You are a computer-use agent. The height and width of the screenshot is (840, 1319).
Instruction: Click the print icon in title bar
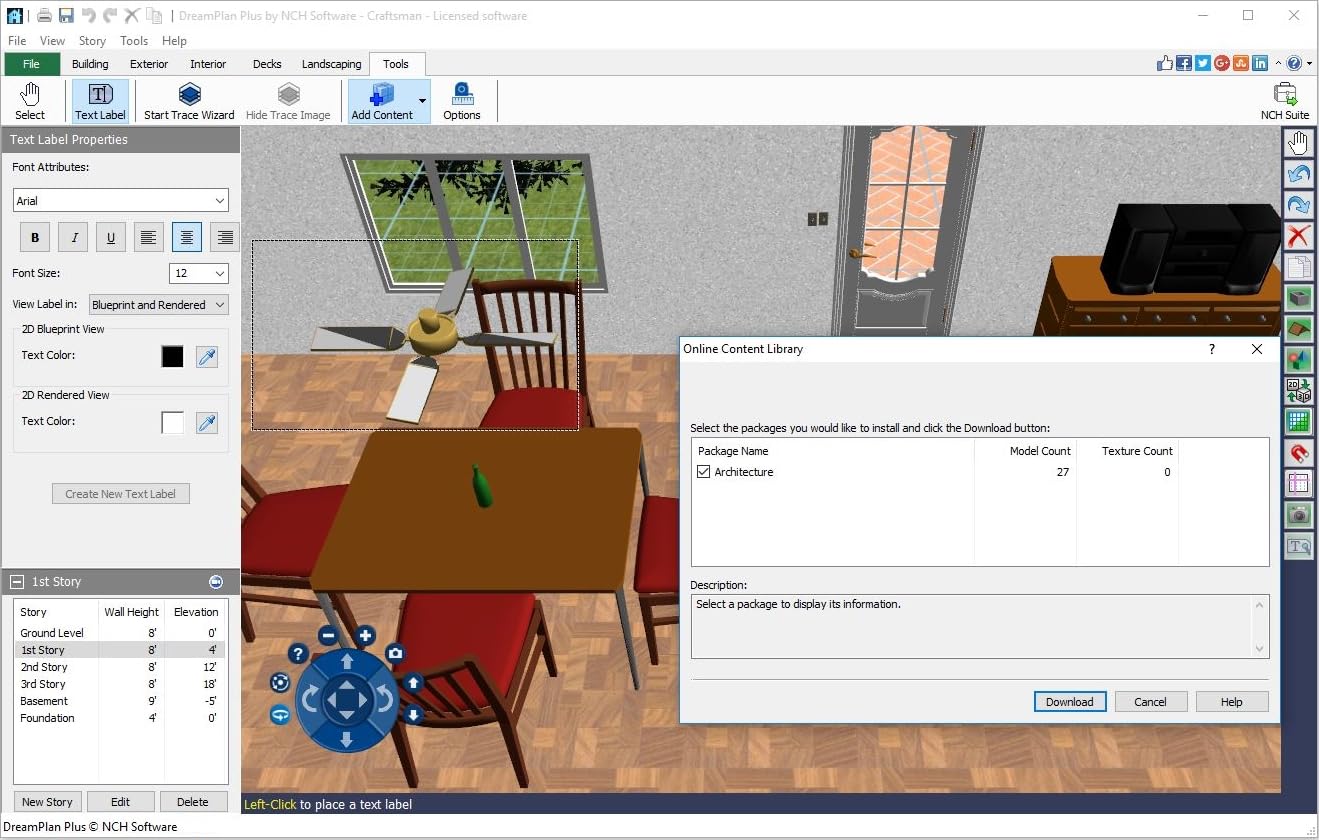(45, 16)
